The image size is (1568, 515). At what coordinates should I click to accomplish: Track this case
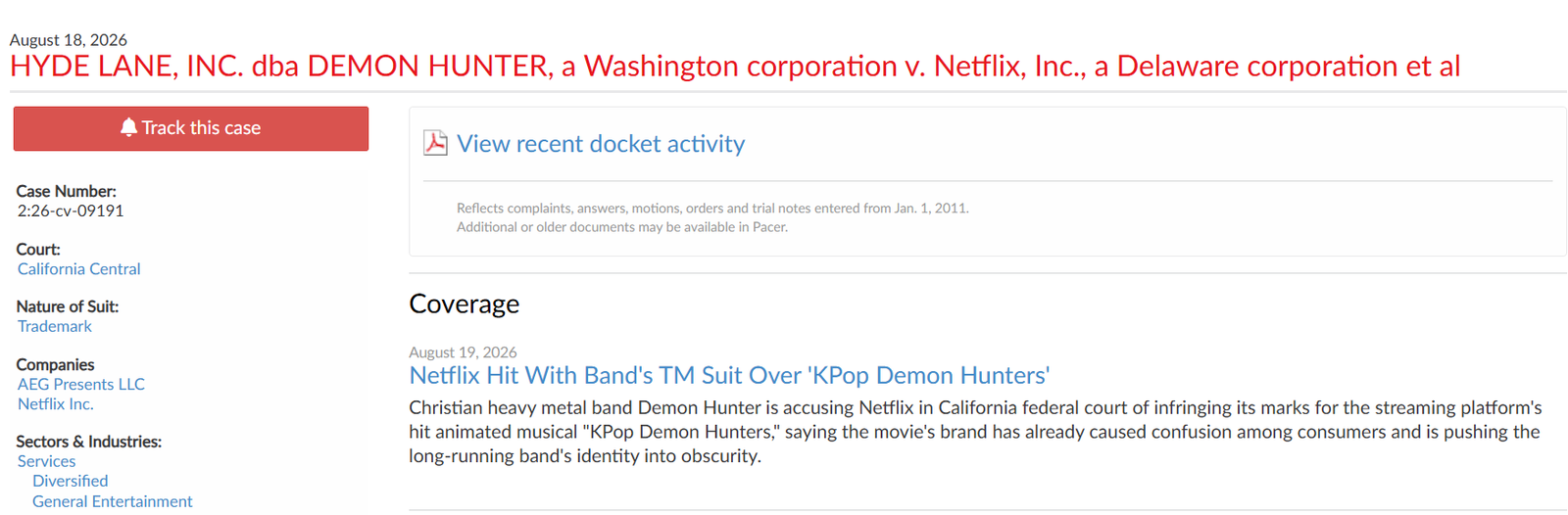(x=191, y=128)
